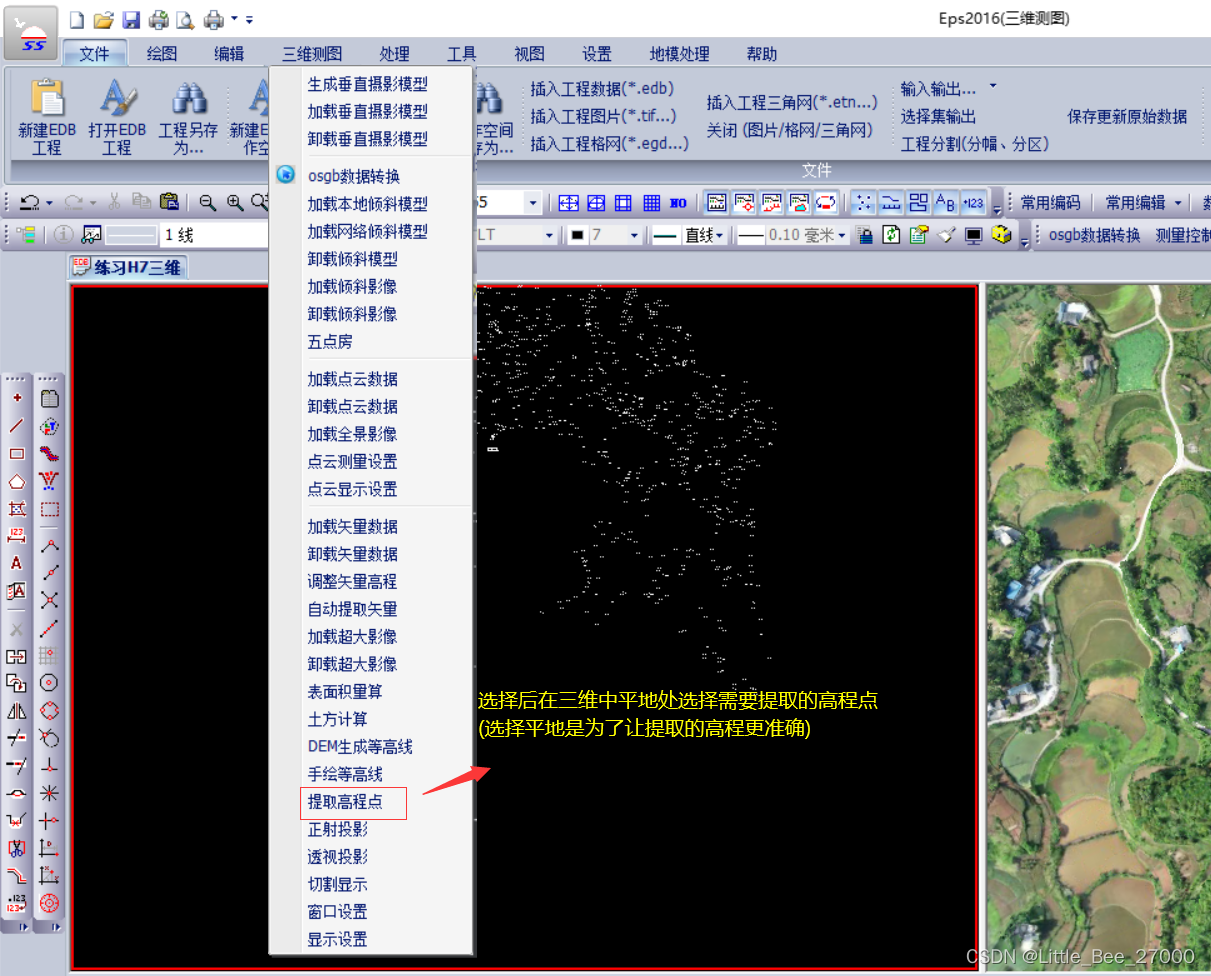Click the paste clipboard icon in toolbar
Viewport: 1211px width, 976px height.
pyautogui.click(x=169, y=203)
